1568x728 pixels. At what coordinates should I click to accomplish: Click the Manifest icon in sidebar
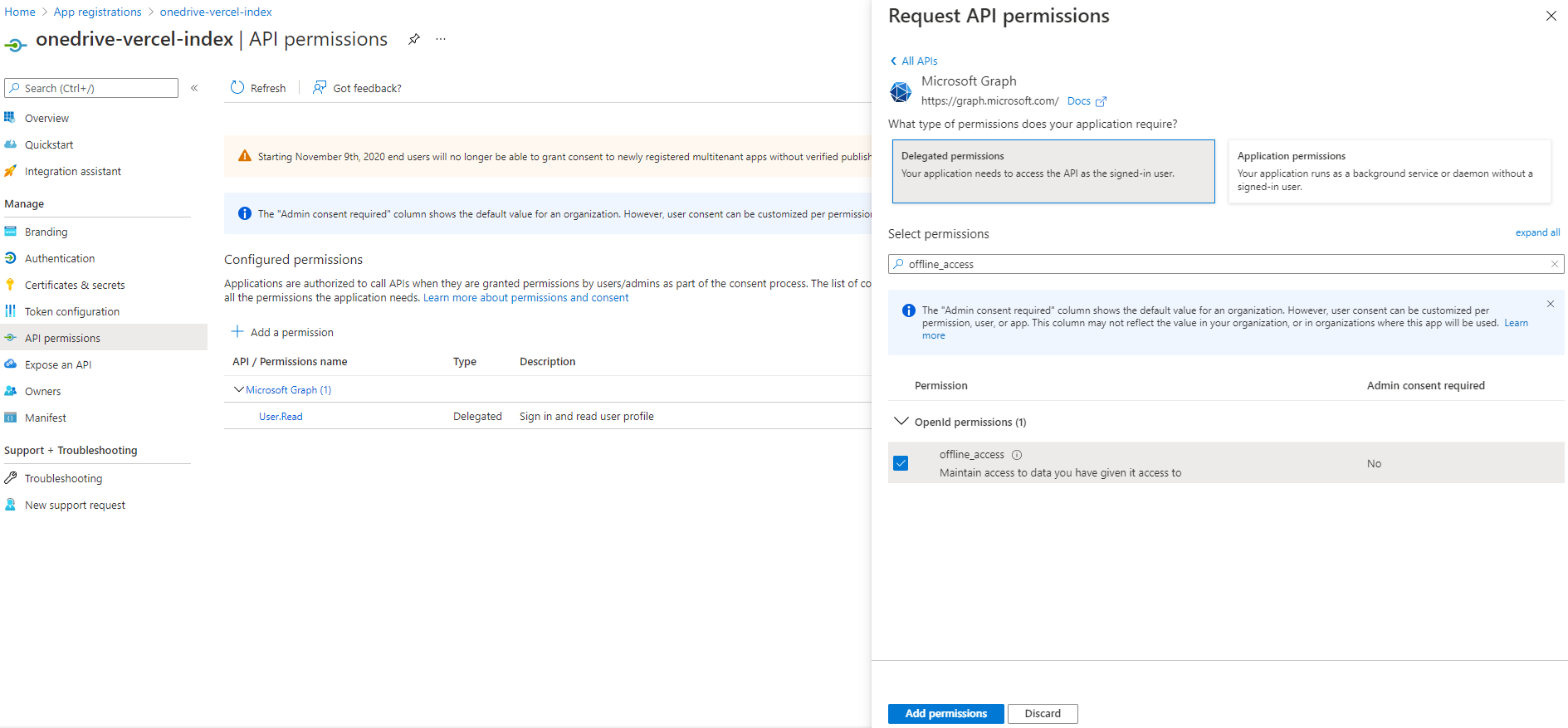[x=10, y=418]
